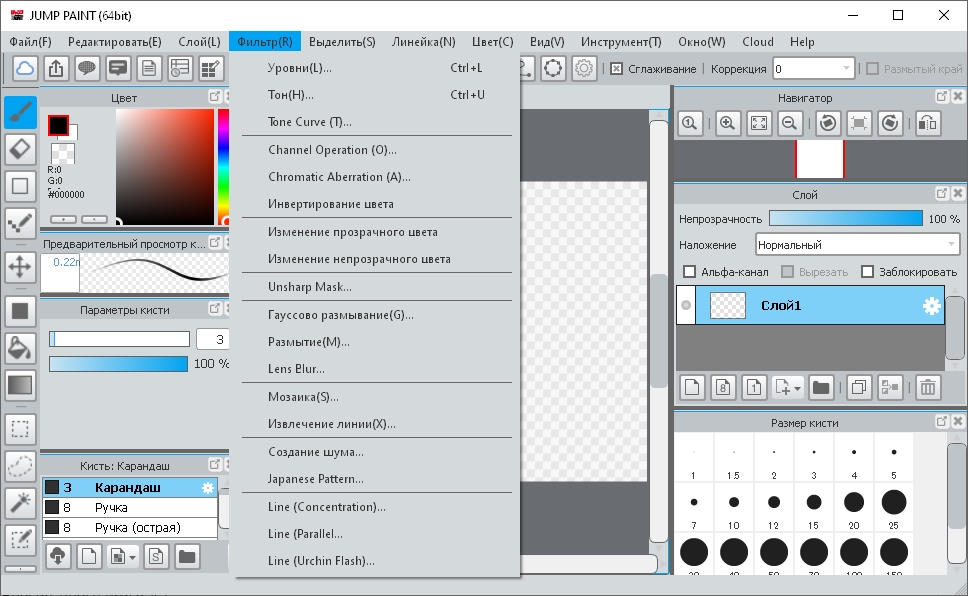Select the Magic Wand tool
The height and width of the screenshot is (596, 968).
pos(20,503)
